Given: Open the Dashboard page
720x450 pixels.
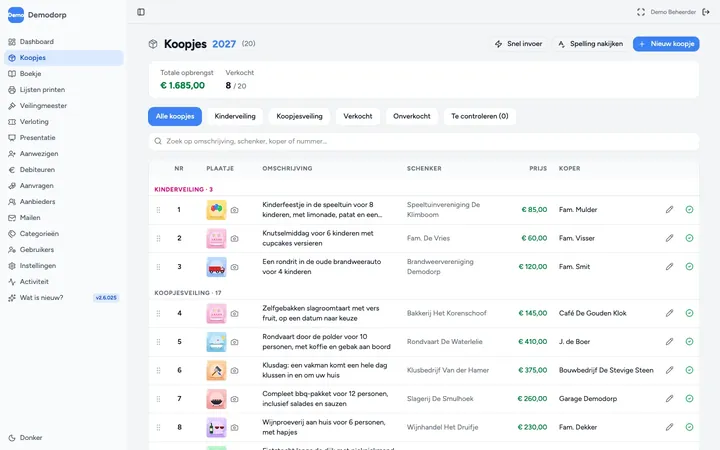Looking at the screenshot, I should tap(64, 42).
